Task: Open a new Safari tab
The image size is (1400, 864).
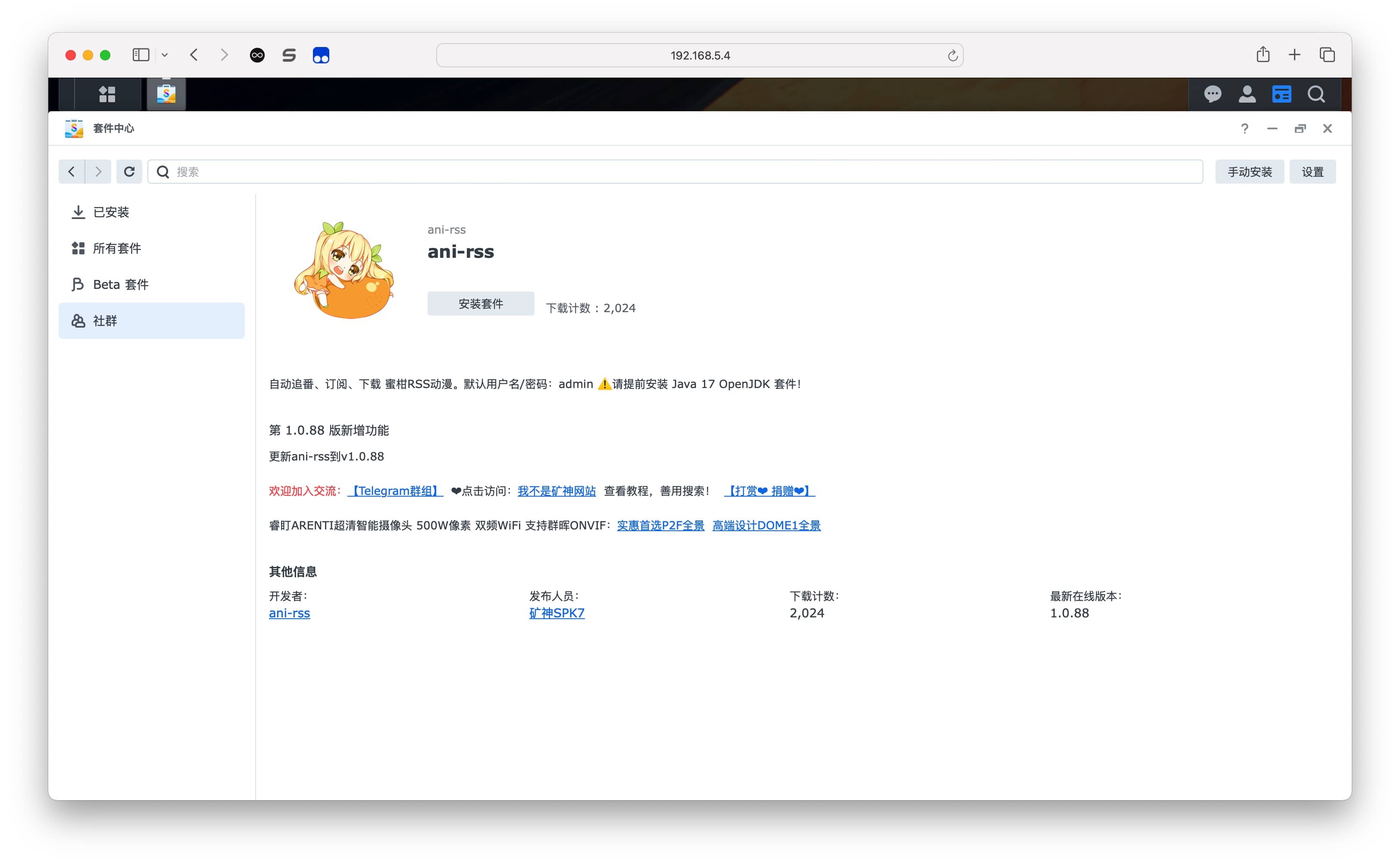Action: pyautogui.click(x=1294, y=55)
